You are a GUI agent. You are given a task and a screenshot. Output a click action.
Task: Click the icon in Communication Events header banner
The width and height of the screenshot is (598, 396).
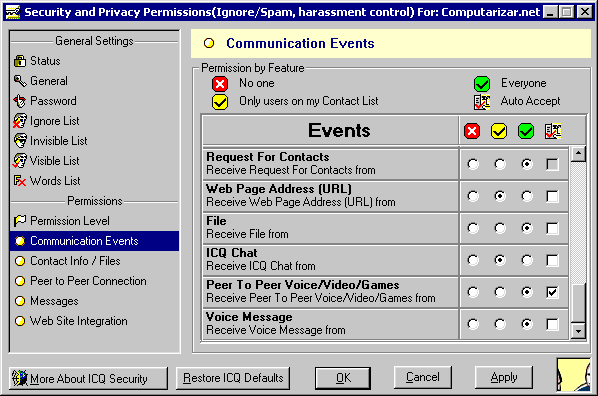coord(209,43)
